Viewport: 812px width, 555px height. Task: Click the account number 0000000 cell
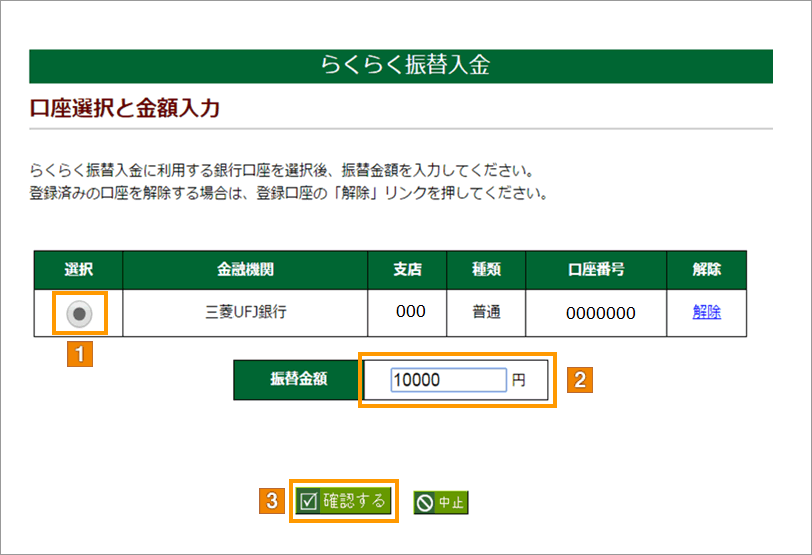point(600,313)
